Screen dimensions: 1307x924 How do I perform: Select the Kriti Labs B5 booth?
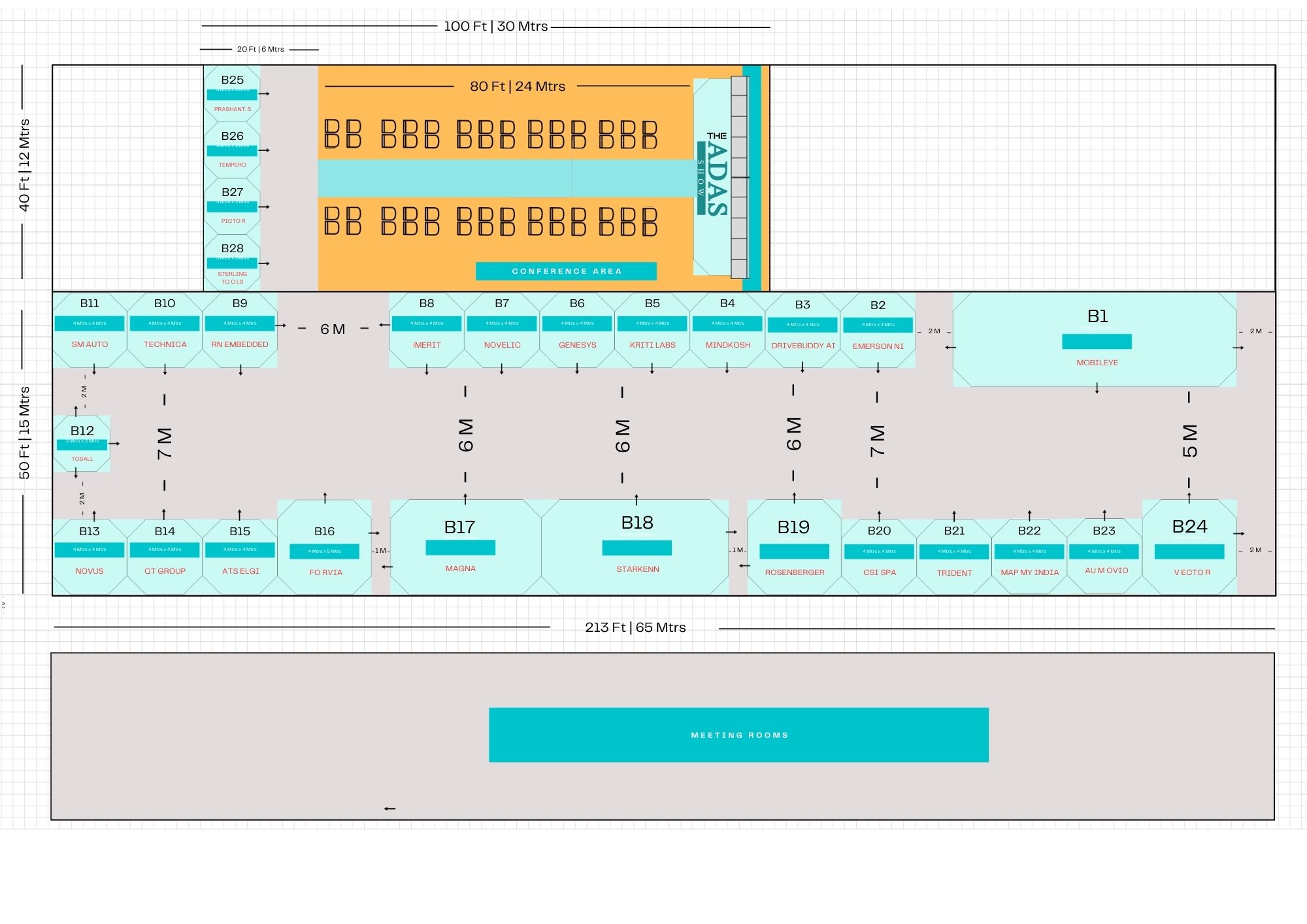pyautogui.click(x=652, y=330)
